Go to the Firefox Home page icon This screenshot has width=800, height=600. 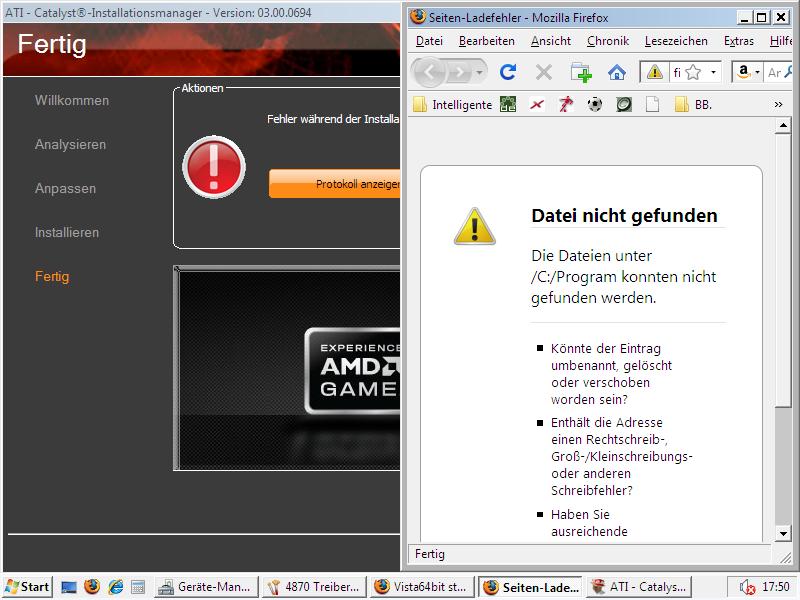[x=617, y=72]
